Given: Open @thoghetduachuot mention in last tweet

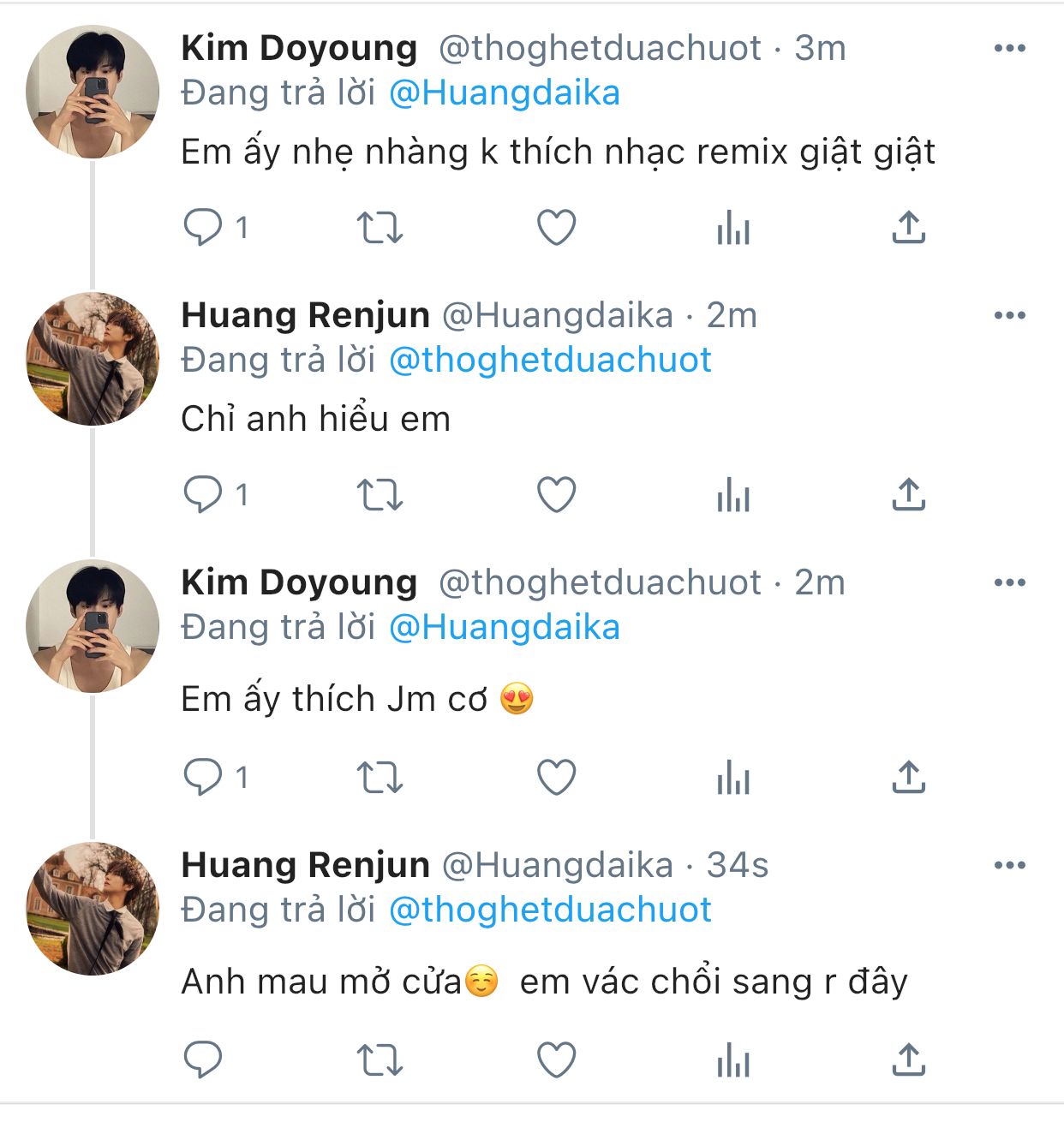Looking at the screenshot, I should (x=550, y=910).
